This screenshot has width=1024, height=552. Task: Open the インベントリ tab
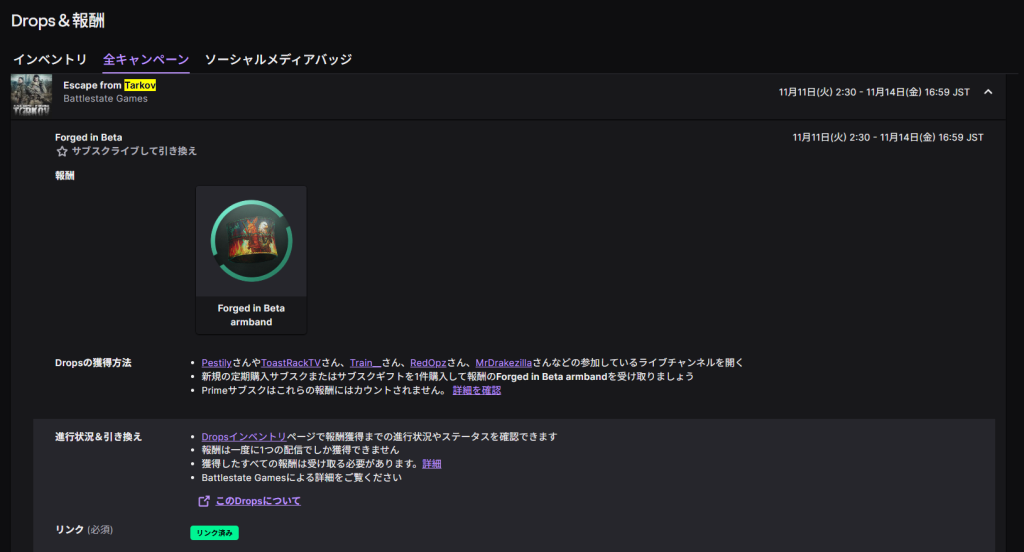pyautogui.click(x=50, y=60)
